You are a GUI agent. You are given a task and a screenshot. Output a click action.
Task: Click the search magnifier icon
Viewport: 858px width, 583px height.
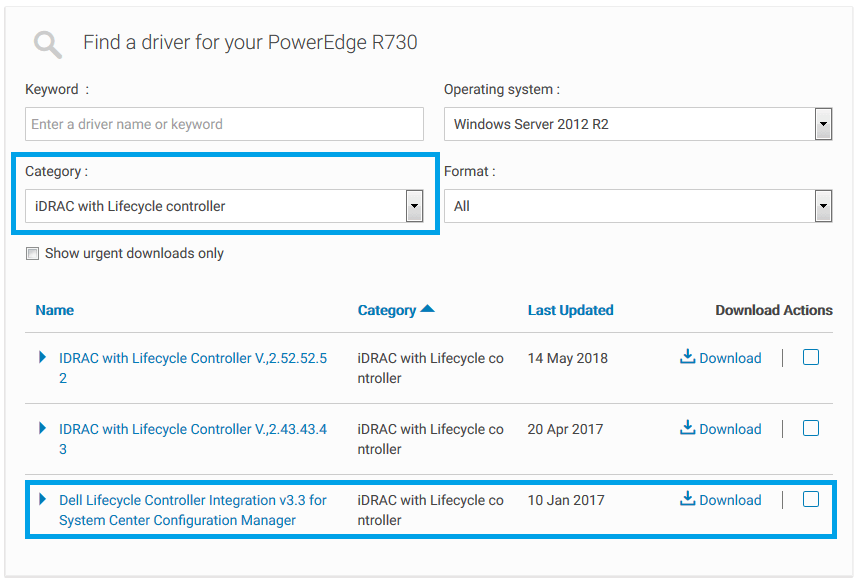pyautogui.click(x=46, y=43)
